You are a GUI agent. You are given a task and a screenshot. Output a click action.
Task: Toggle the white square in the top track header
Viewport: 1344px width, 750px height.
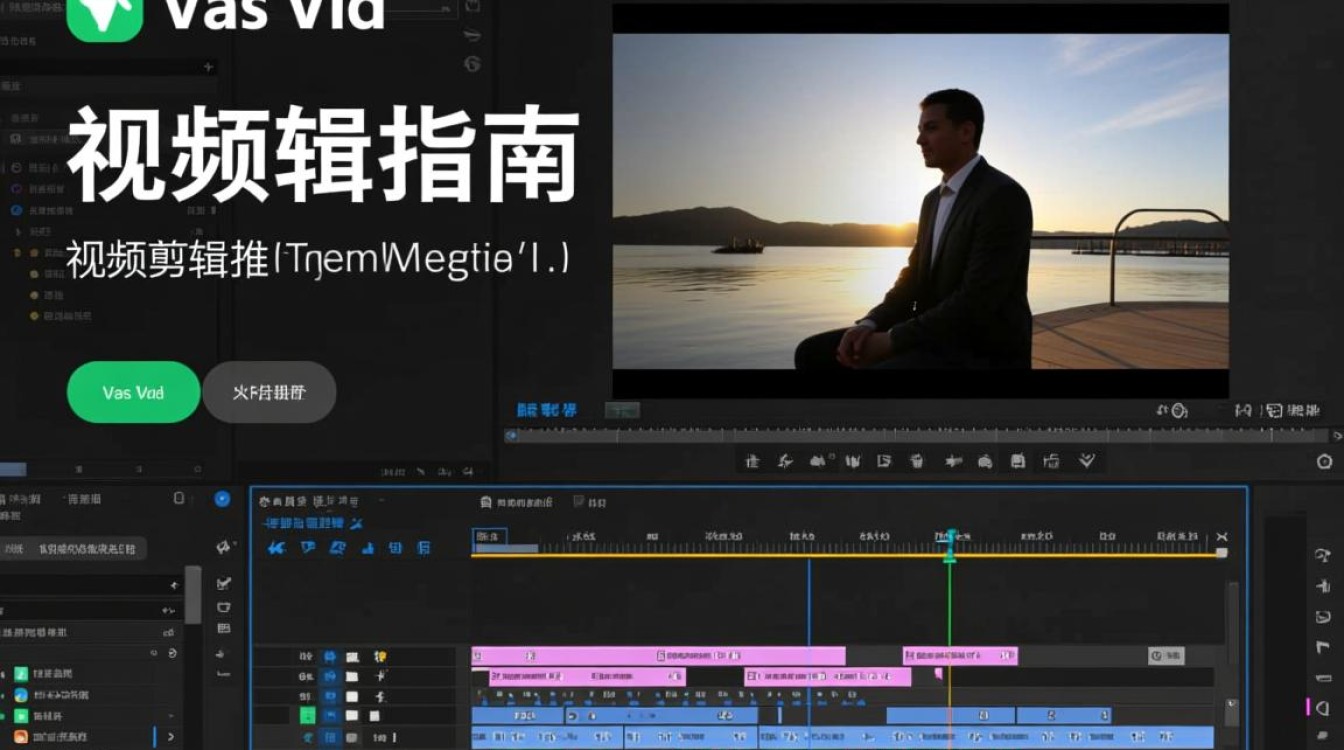[352, 657]
